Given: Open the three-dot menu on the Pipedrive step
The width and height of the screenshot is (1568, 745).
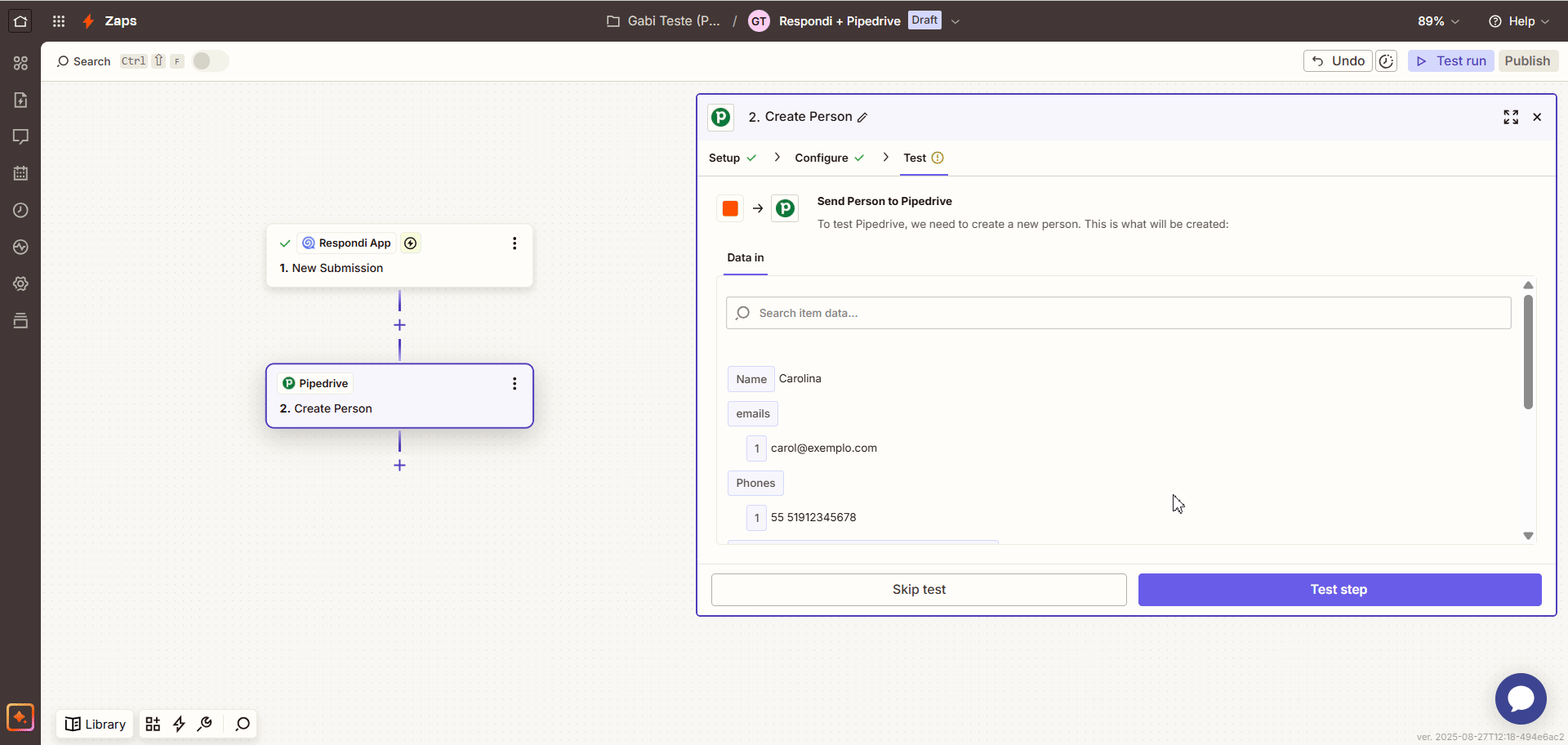Looking at the screenshot, I should [514, 384].
